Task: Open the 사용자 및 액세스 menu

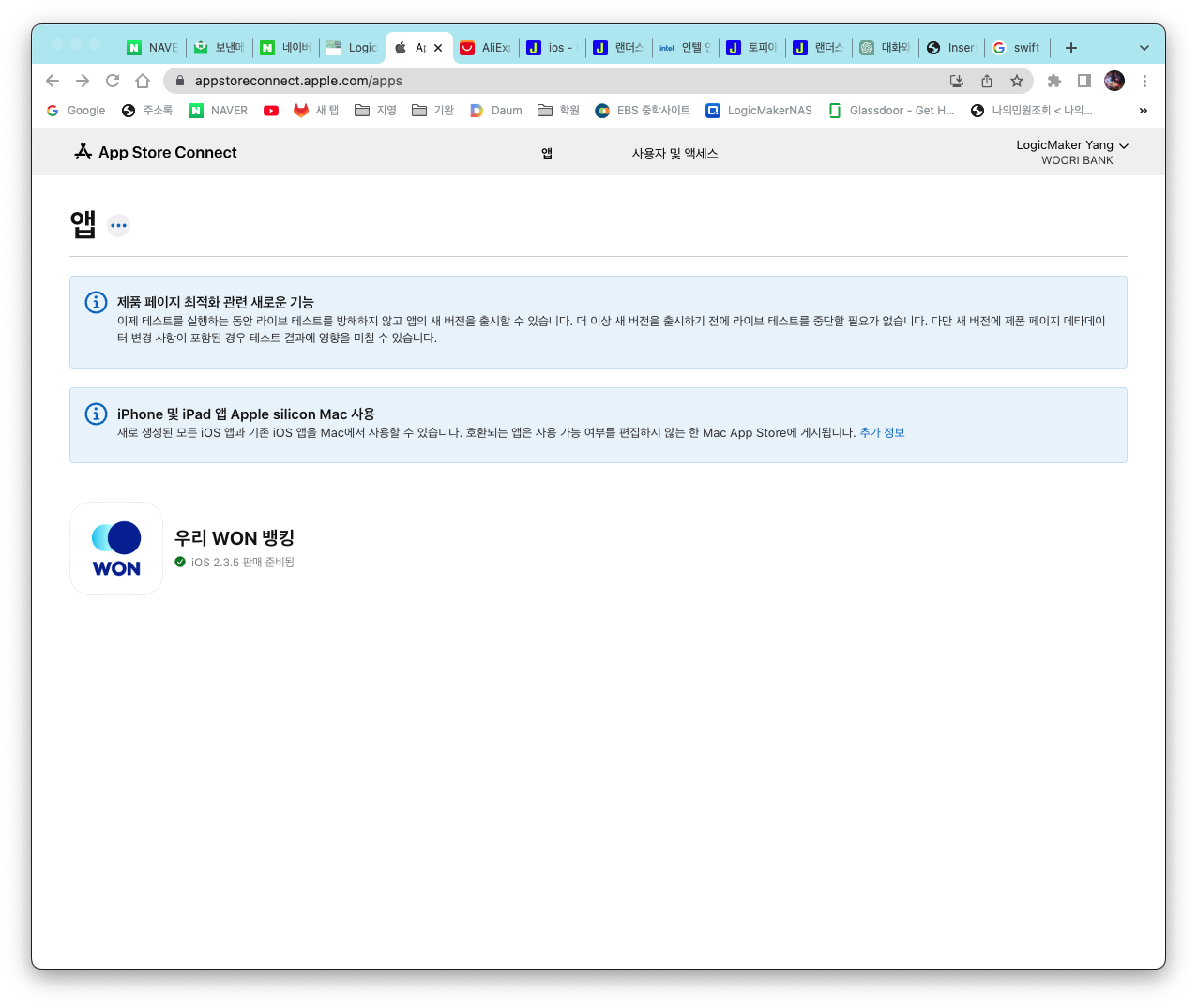Action: tap(674, 154)
